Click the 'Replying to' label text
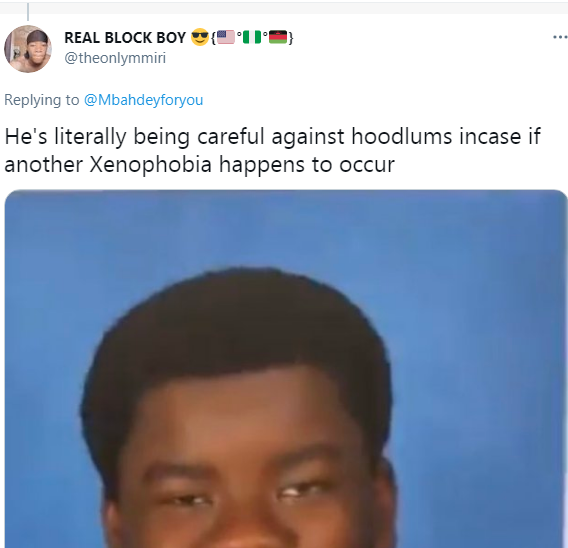This screenshot has width=568, height=548. [x=42, y=100]
